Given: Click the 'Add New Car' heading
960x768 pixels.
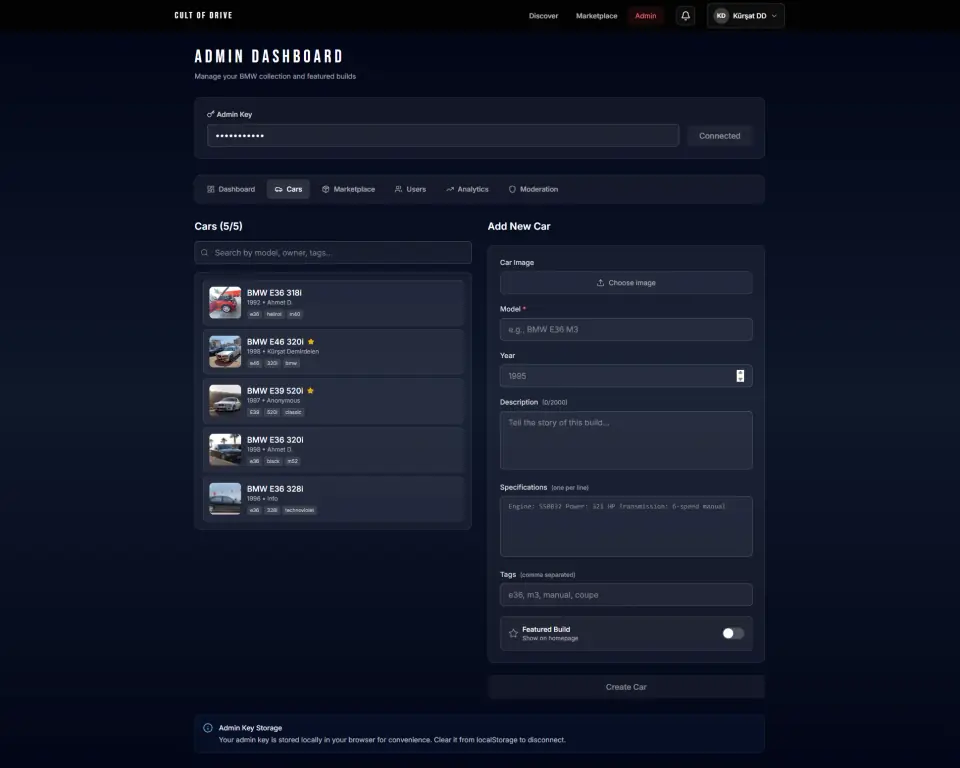Looking at the screenshot, I should tap(519, 226).
